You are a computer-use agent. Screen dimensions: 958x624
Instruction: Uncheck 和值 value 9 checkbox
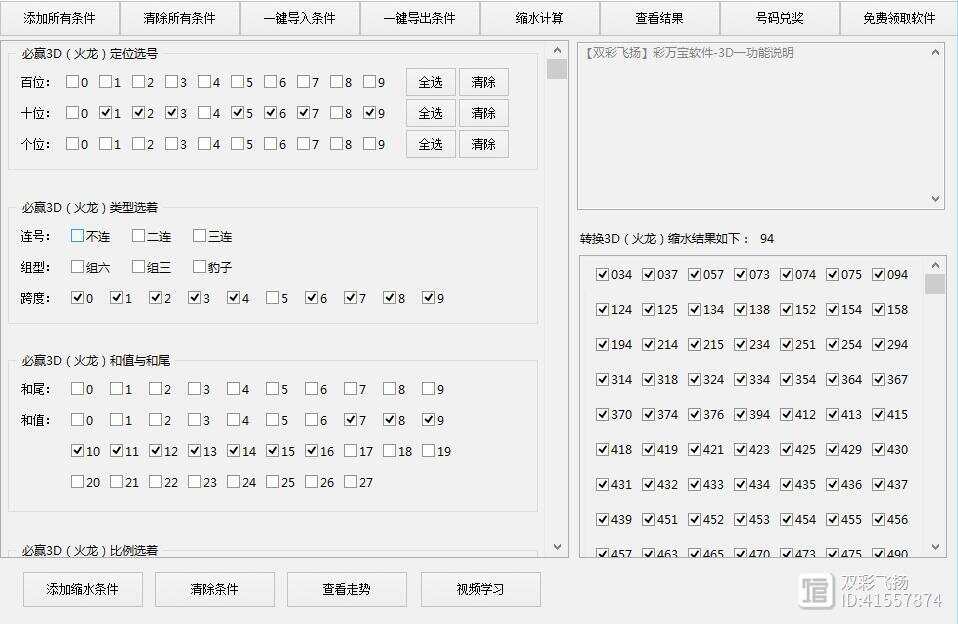tap(428, 419)
